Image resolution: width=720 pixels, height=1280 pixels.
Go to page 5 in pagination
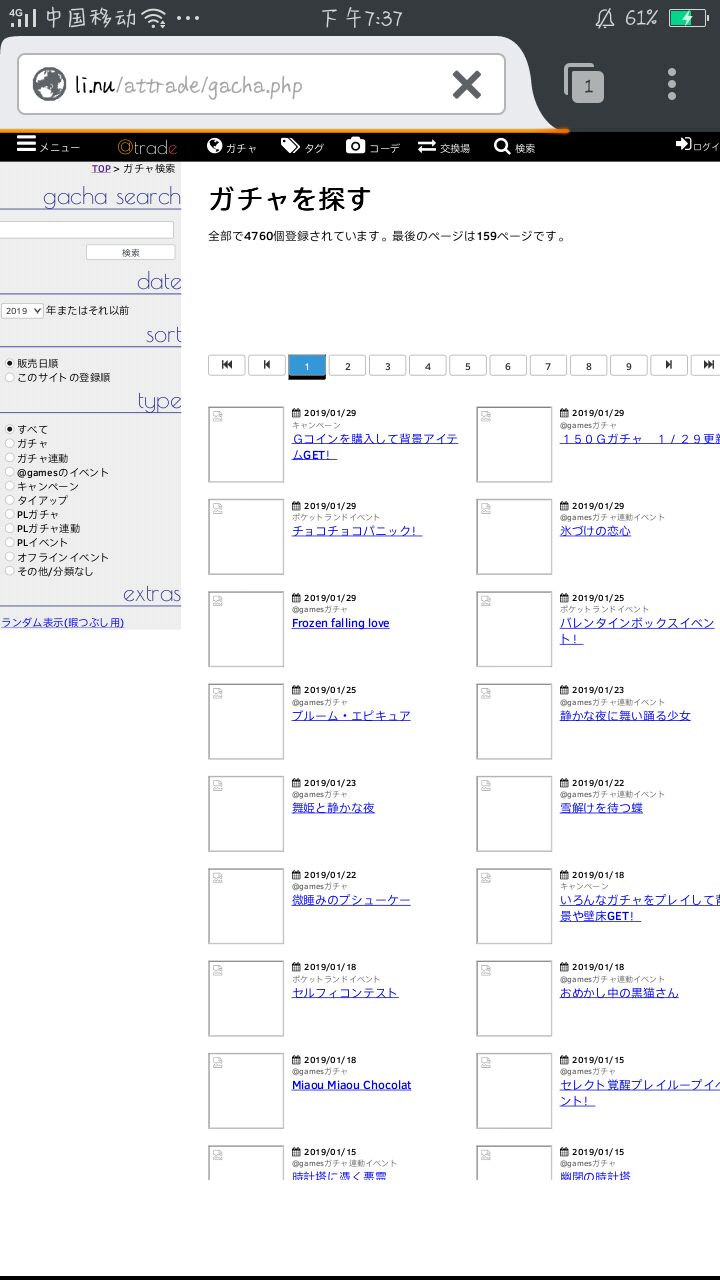click(467, 366)
